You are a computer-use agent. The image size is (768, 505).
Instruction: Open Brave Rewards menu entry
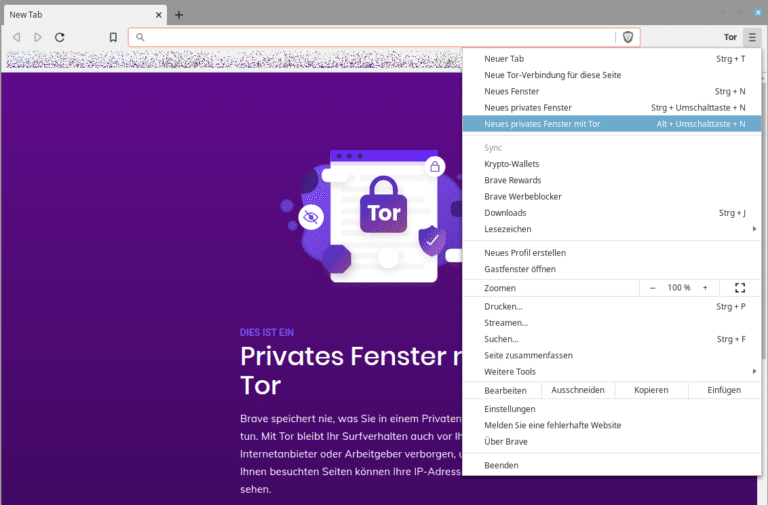click(x=612, y=180)
